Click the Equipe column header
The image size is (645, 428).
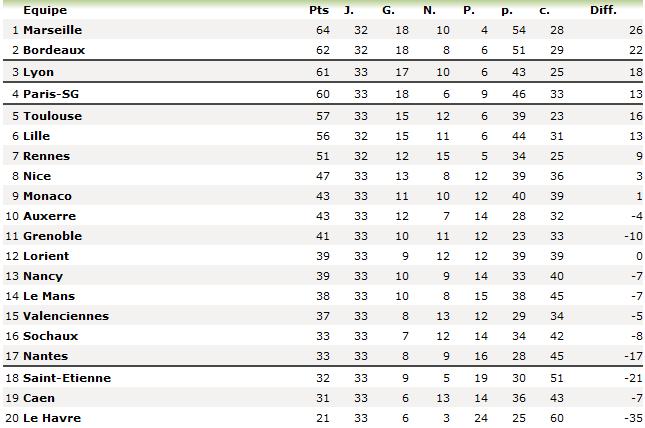(45, 10)
